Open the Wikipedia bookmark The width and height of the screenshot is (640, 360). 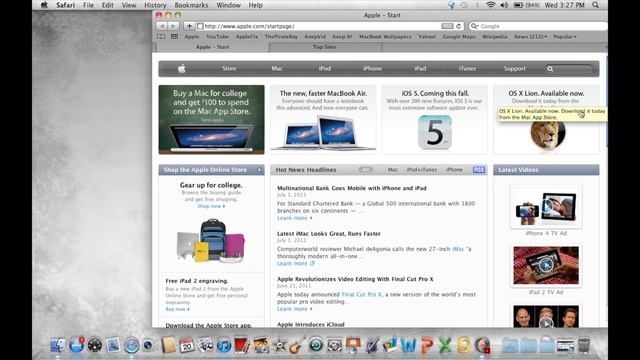click(495, 36)
